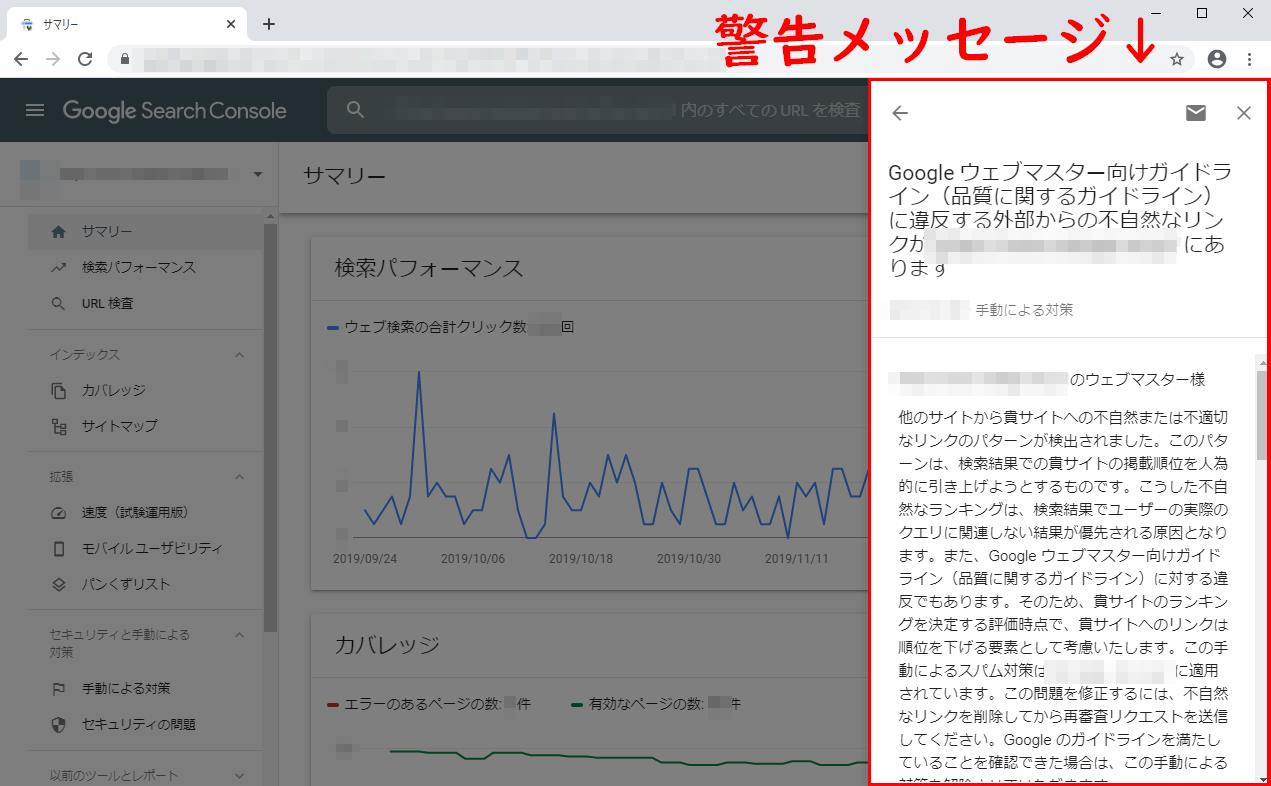Expand the 以前のツールとレポート section
Screen dimensions: 1271x786
click(x=239, y=775)
